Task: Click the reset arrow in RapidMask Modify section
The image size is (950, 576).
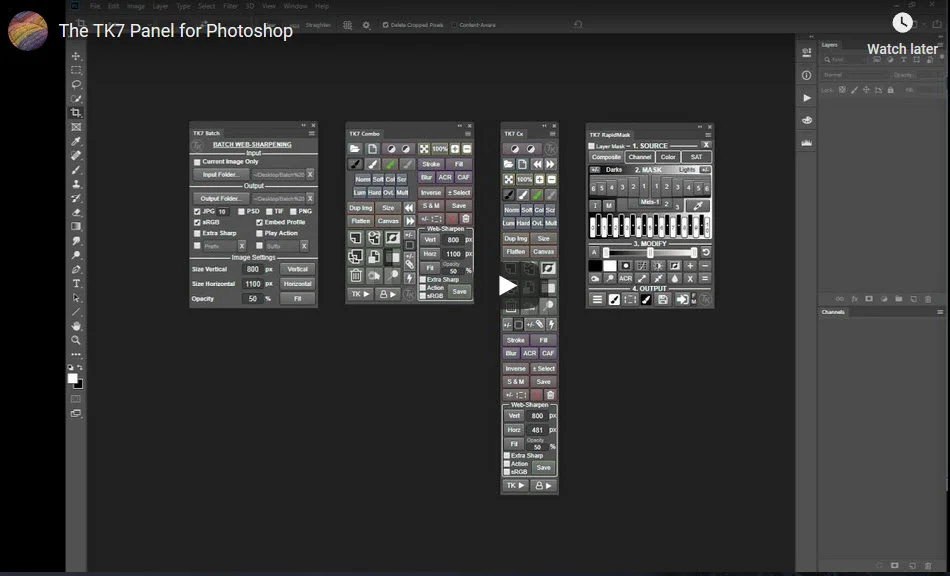Action: click(x=705, y=252)
